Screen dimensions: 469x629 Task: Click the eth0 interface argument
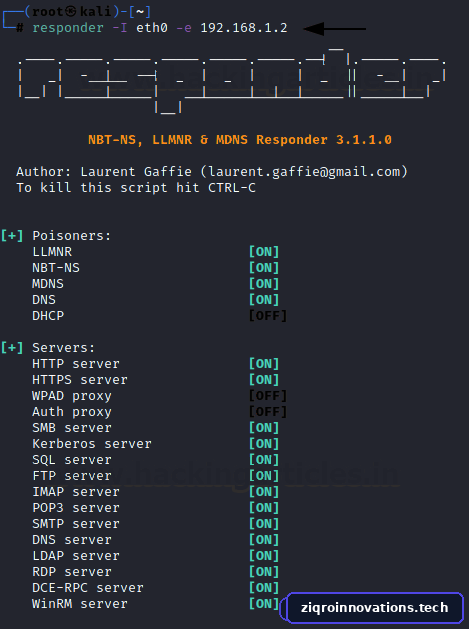pos(152,28)
